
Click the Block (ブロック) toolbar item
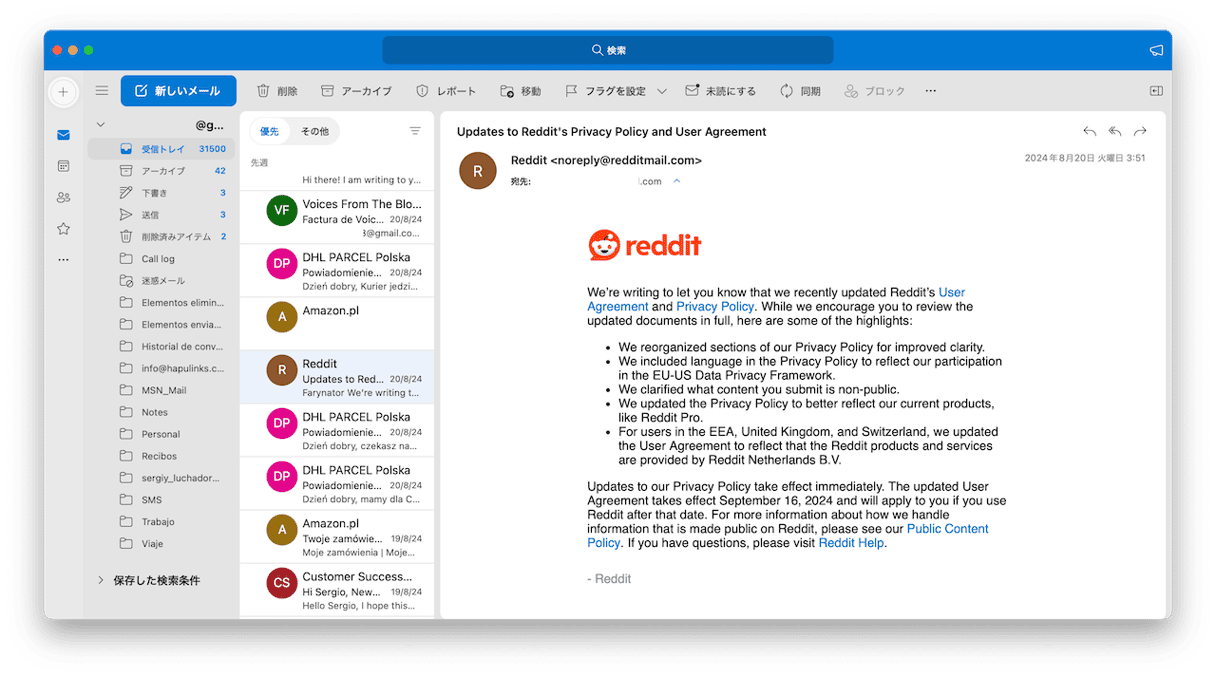tap(874, 91)
